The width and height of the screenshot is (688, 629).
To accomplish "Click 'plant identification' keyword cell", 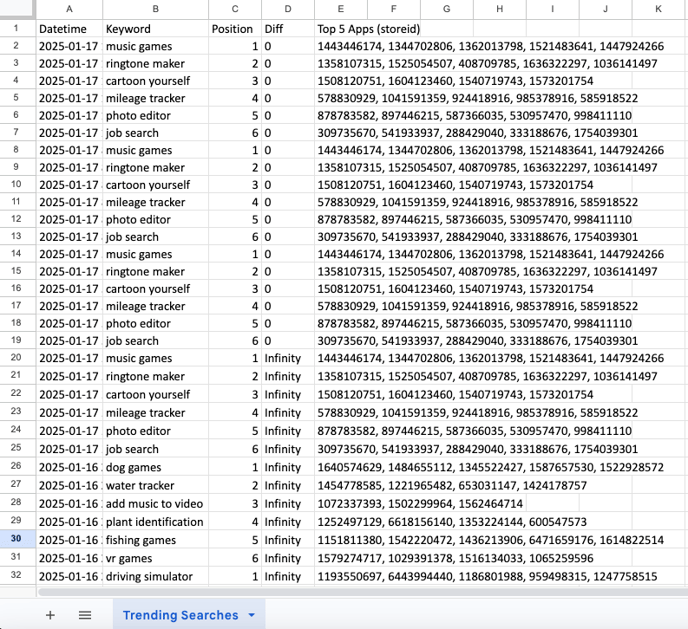I will point(155,522).
